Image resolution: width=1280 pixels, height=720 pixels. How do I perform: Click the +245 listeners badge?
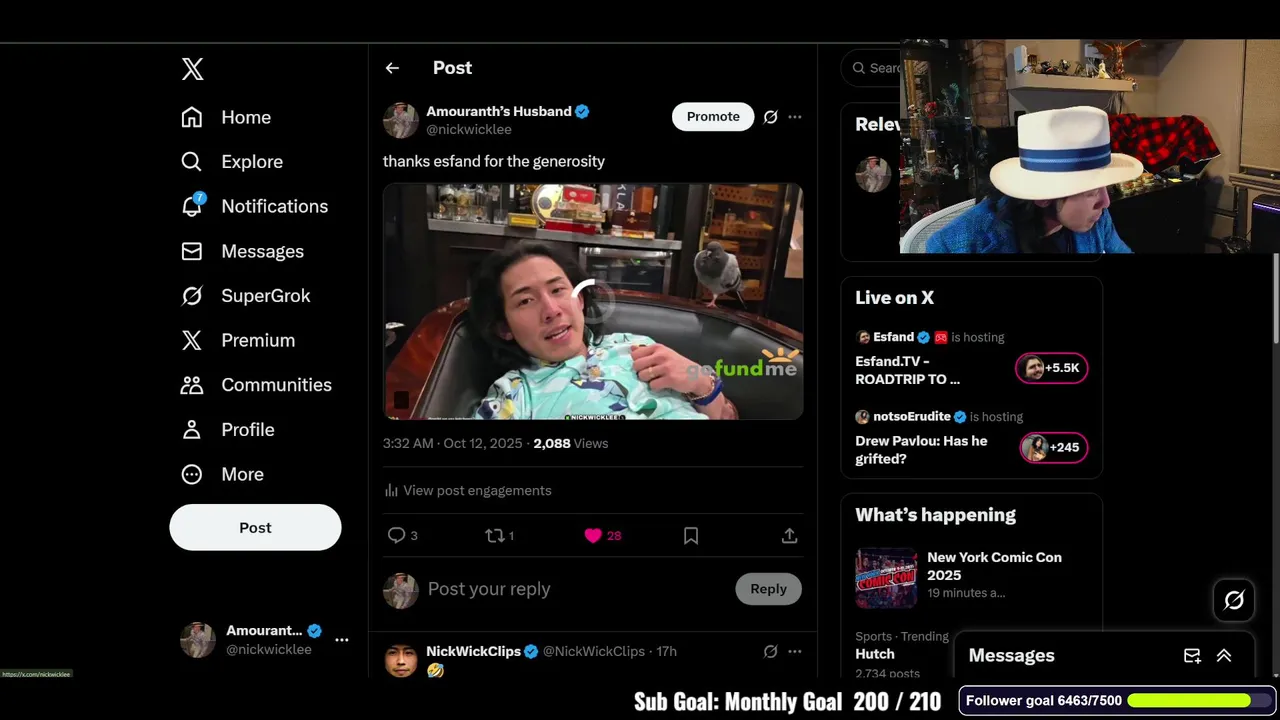pyautogui.click(x=1054, y=447)
